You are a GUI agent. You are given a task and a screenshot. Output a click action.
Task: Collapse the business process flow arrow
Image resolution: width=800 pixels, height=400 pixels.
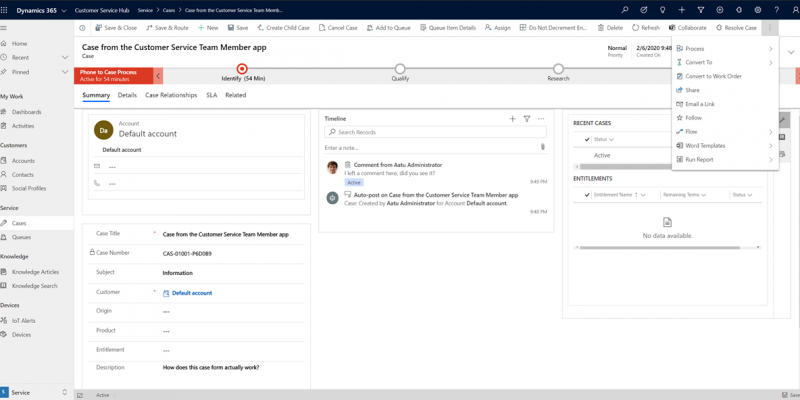click(158, 76)
